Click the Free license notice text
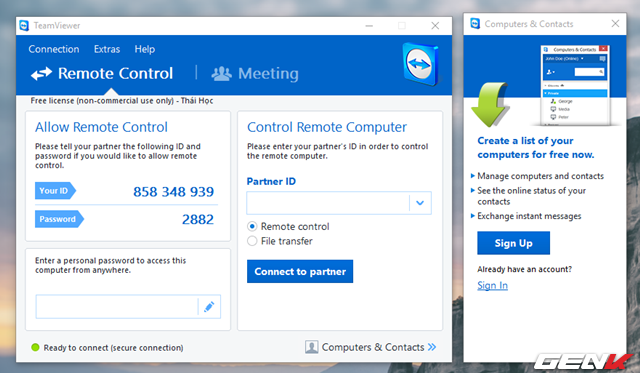 point(122,101)
